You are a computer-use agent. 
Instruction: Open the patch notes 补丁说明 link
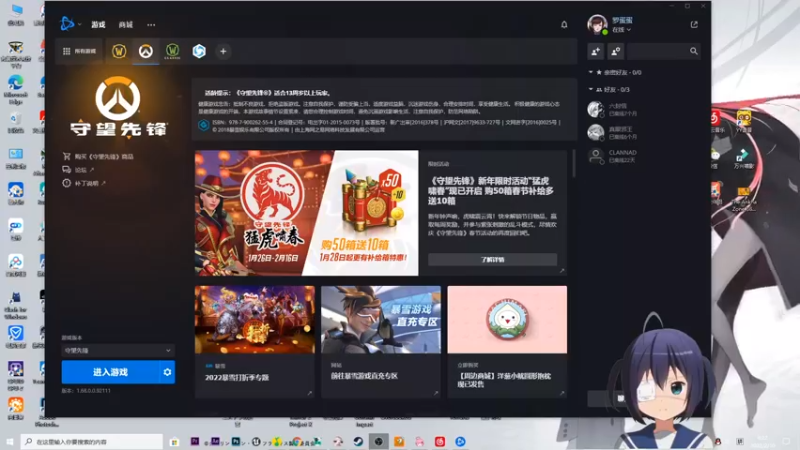[x=84, y=183]
